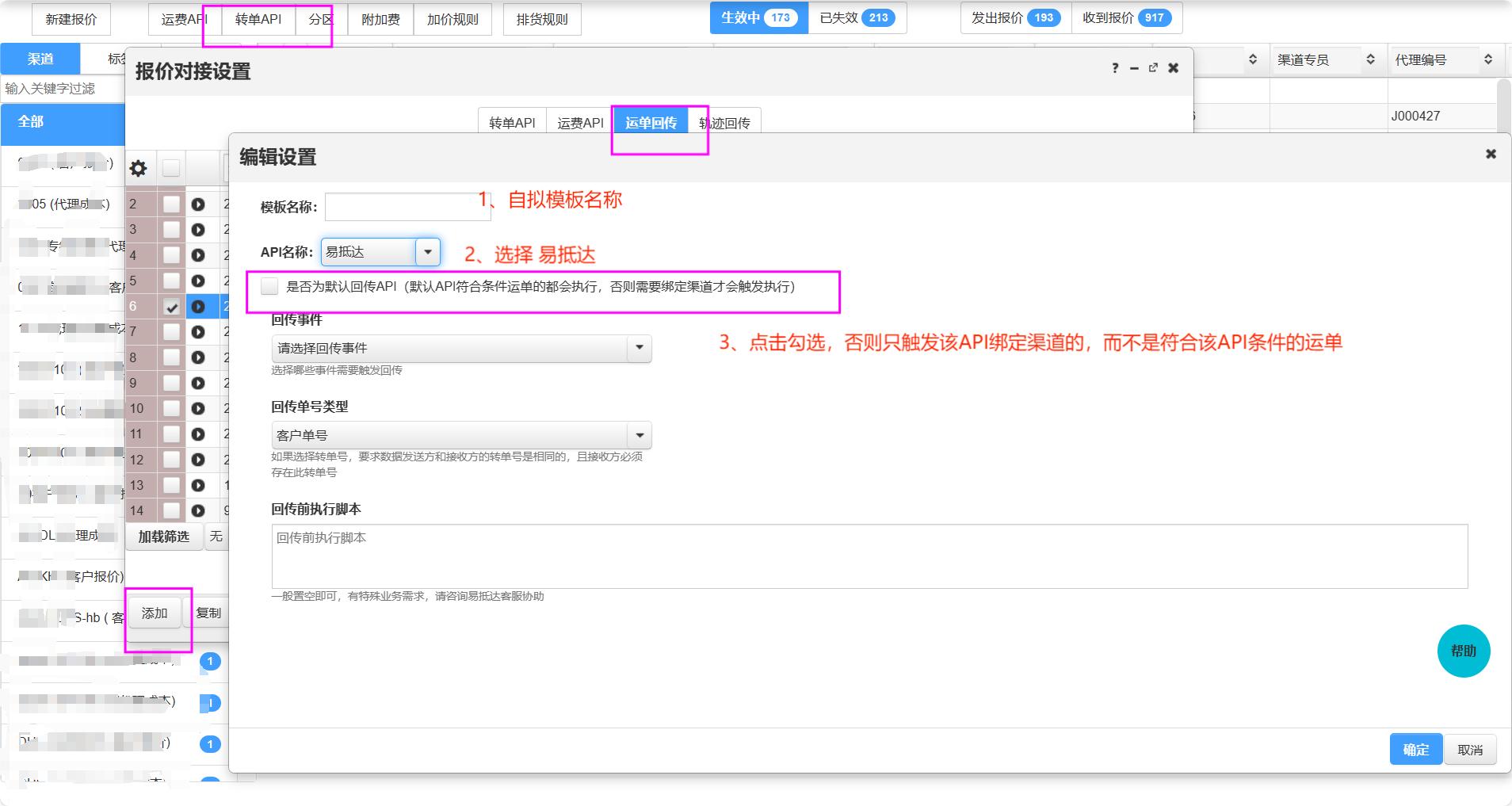Click the play arrow icon in row 13
1512x806 pixels.
tap(198, 485)
